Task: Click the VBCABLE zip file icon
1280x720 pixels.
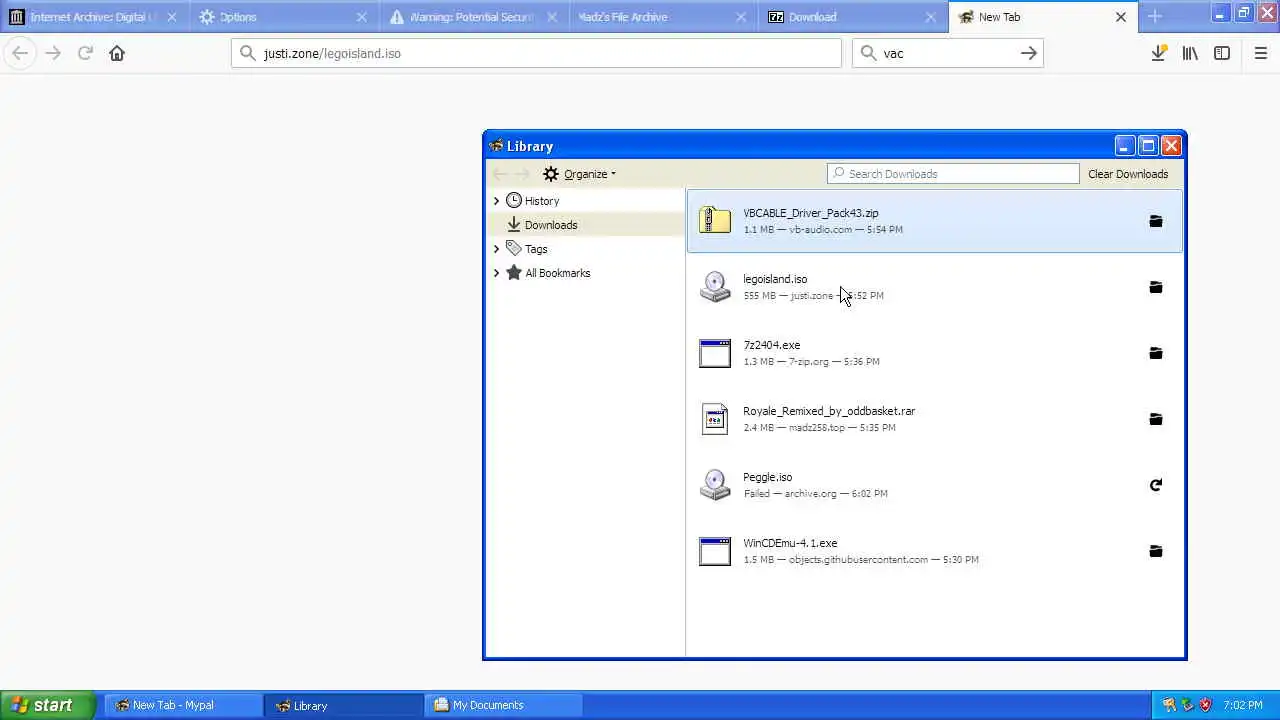Action: pyautogui.click(x=715, y=220)
